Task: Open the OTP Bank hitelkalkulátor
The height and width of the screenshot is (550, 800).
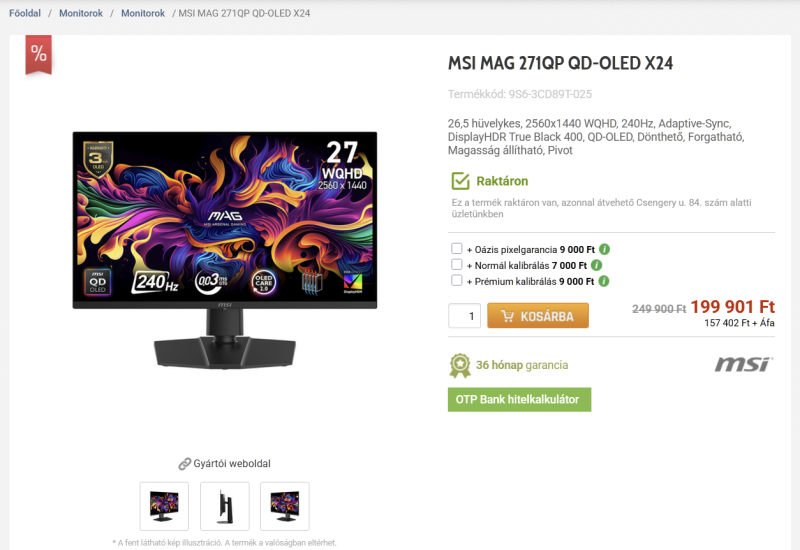Action: click(519, 399)
